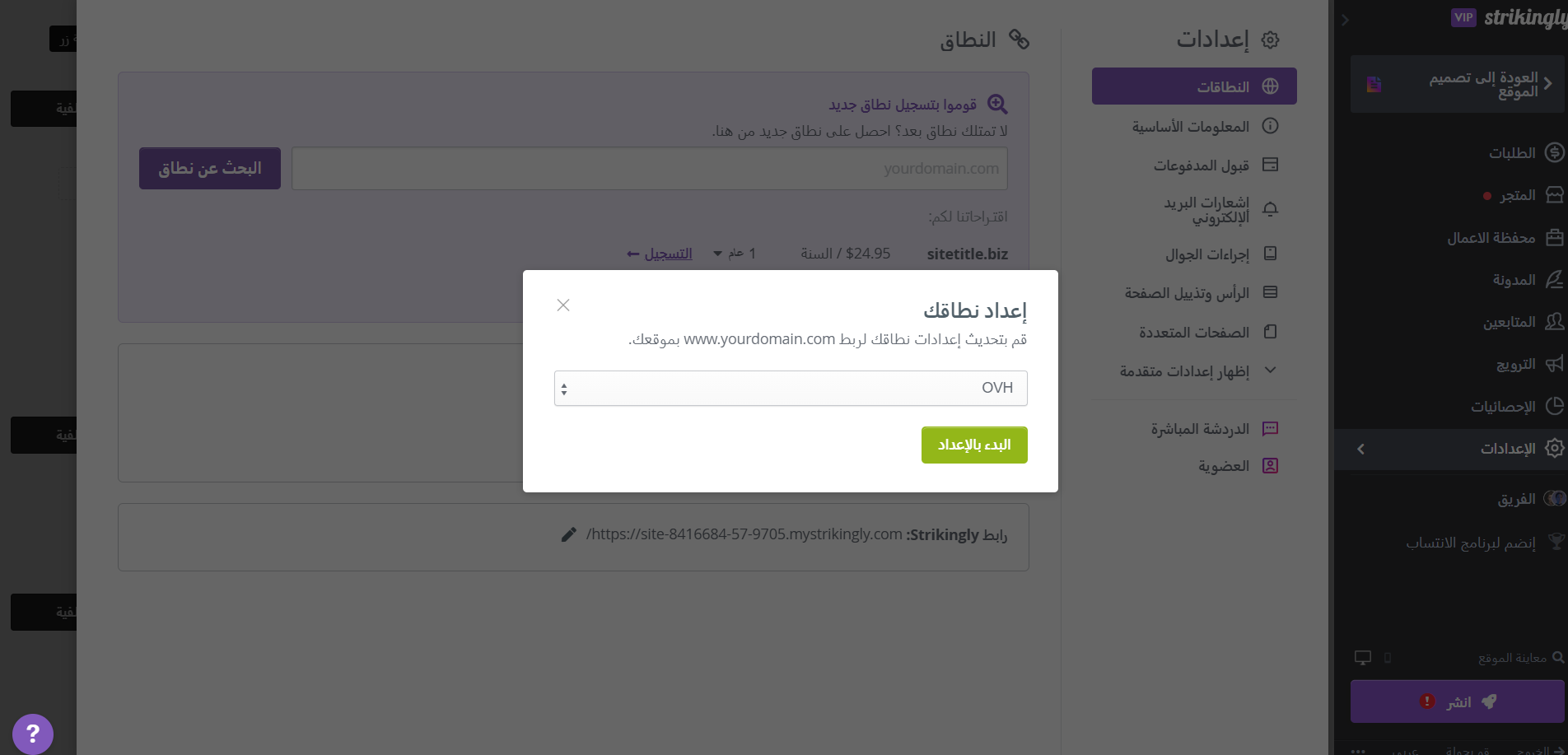Close the إعداد نطاقك dialog
Viewport: 1568px width, 755px height.
pos(563,305)
